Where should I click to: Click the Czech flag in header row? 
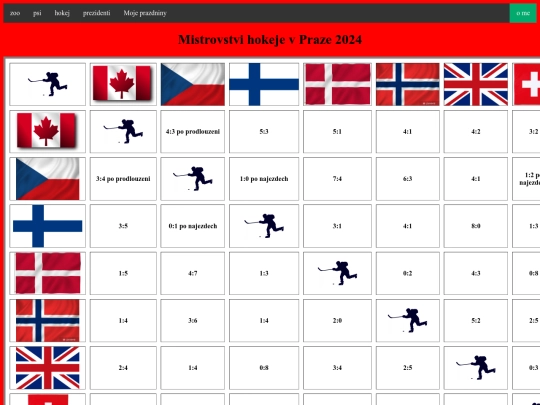(x=193, y=84)
